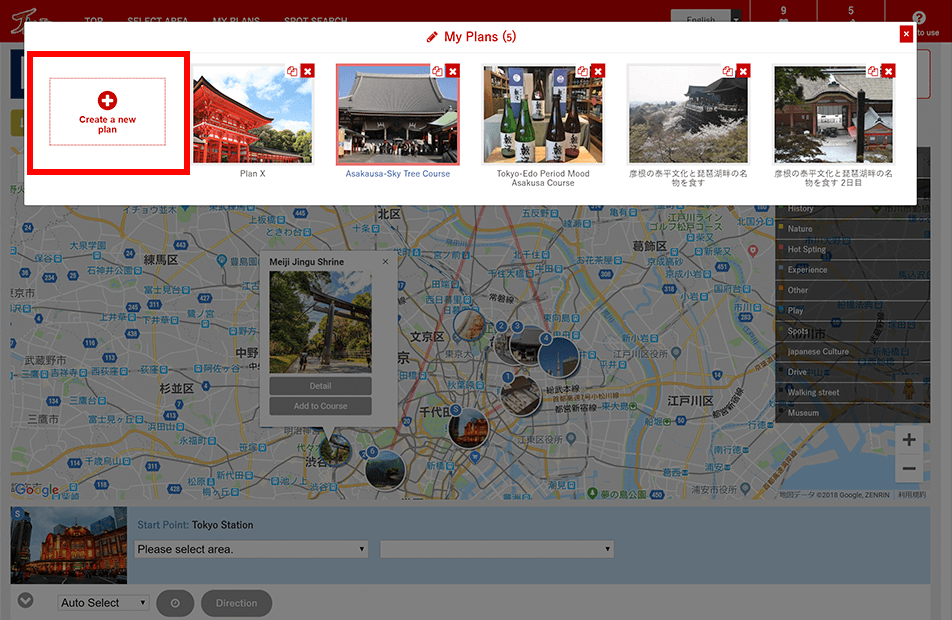The height and width of the screenshot is (620, 952).
Task: Open the sake bottles plan thumbnail
Action: click(543, 115)
